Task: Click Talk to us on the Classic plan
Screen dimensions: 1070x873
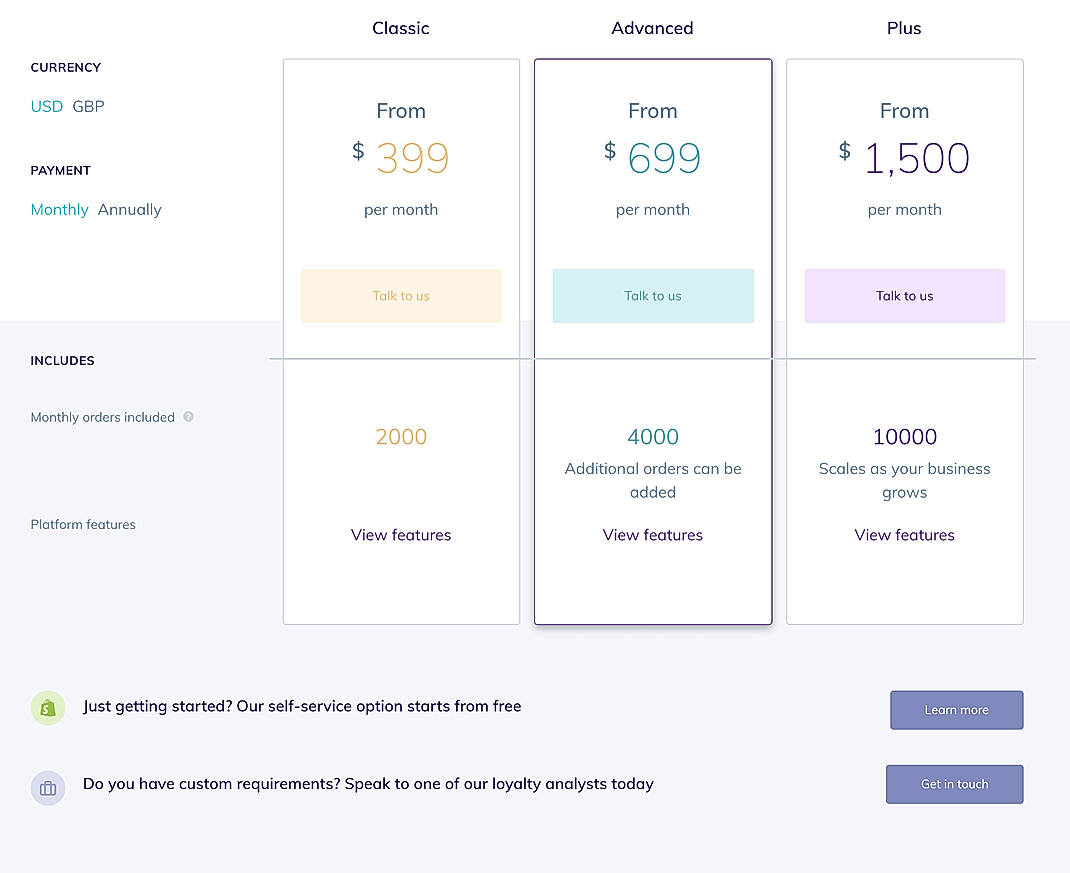Action: [x=401, y=295]
